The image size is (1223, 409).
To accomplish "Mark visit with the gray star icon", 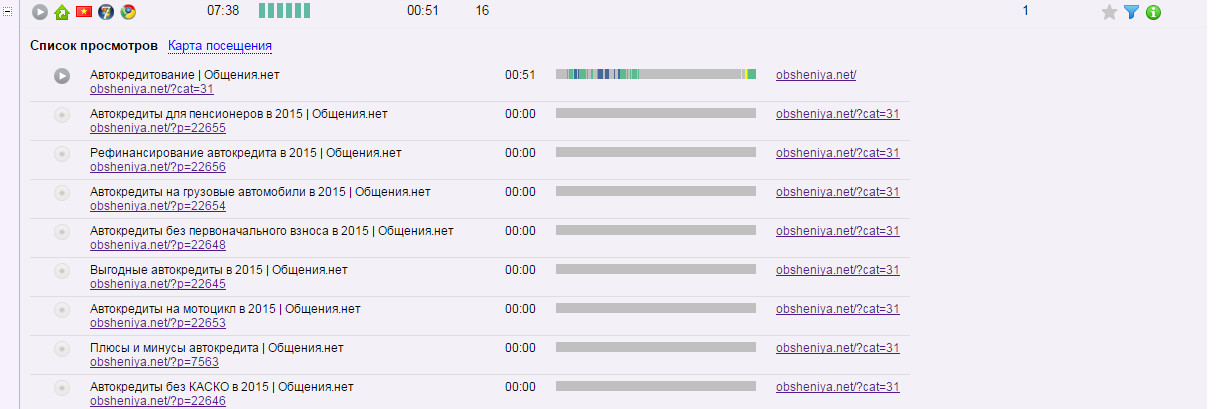I will [x=1109, y=12].
